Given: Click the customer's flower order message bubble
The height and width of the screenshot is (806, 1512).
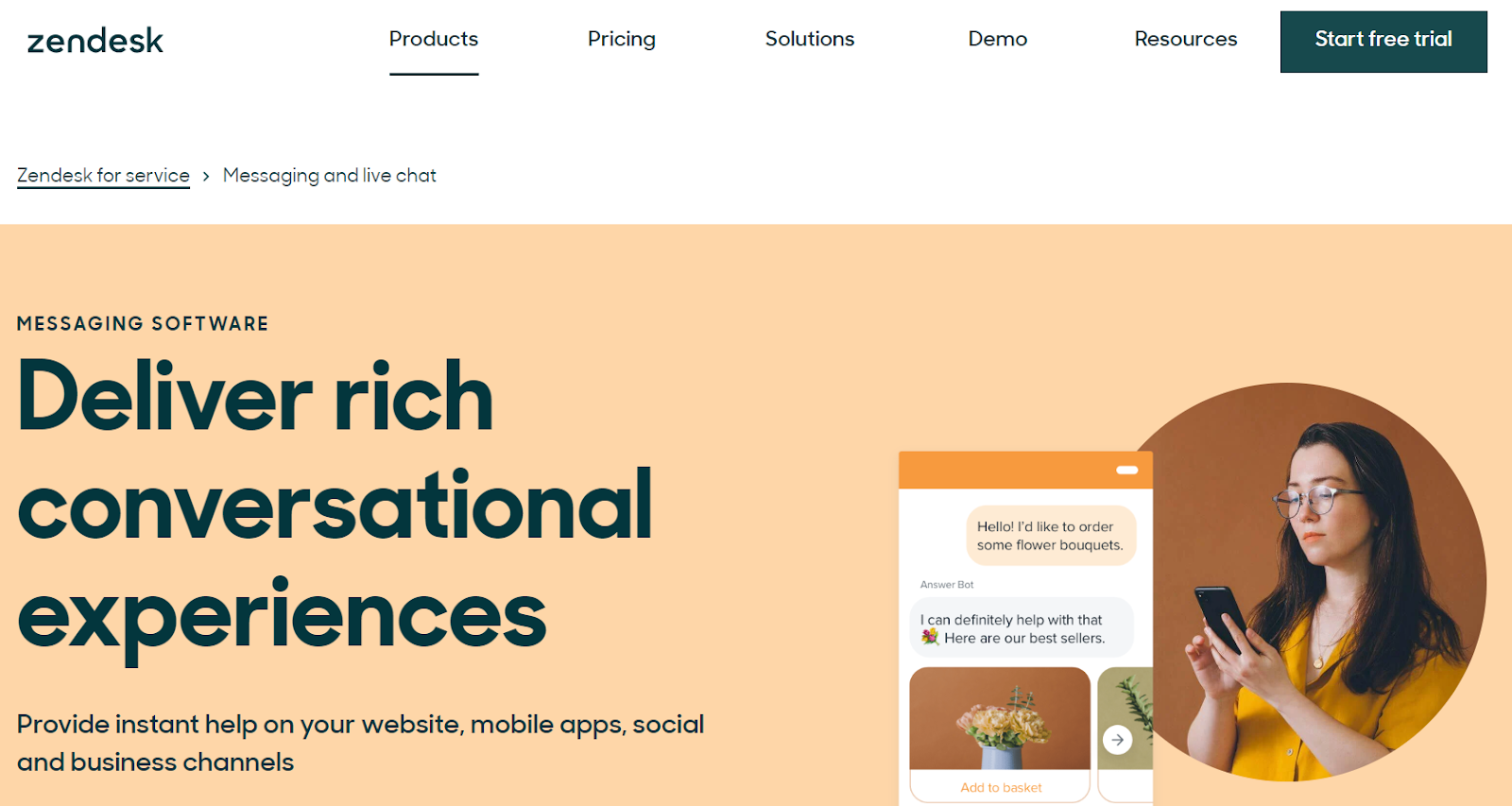Looking at the screenshot, I should tap(1051, 536).
